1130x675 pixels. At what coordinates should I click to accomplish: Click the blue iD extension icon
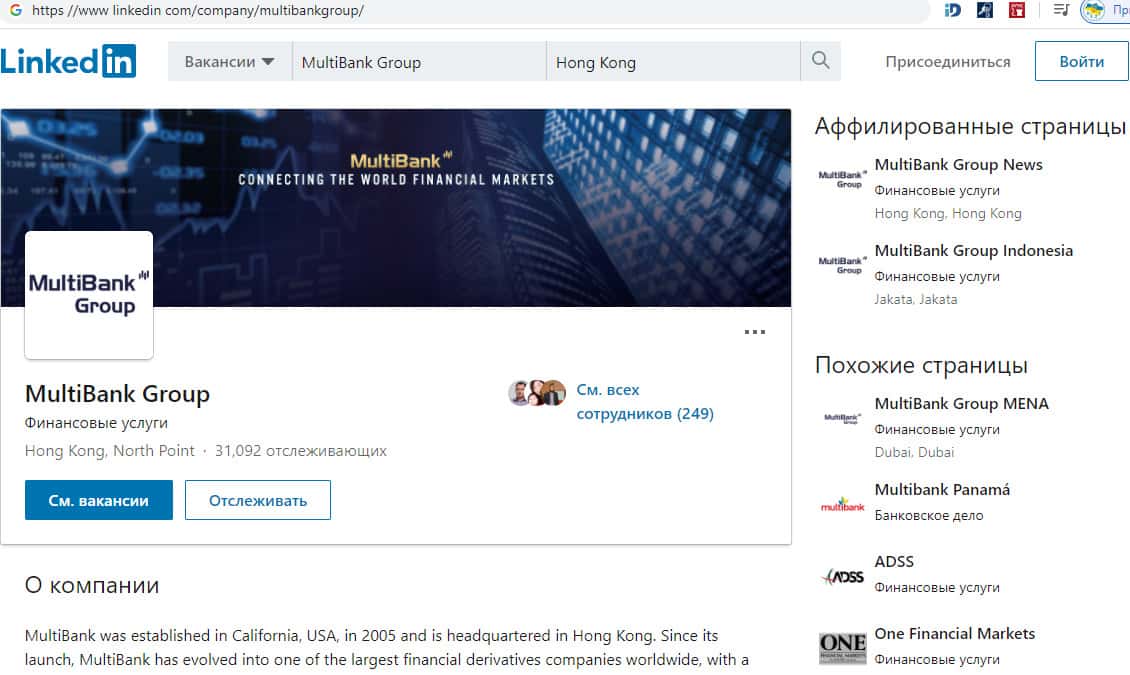[x=953, y=11]
